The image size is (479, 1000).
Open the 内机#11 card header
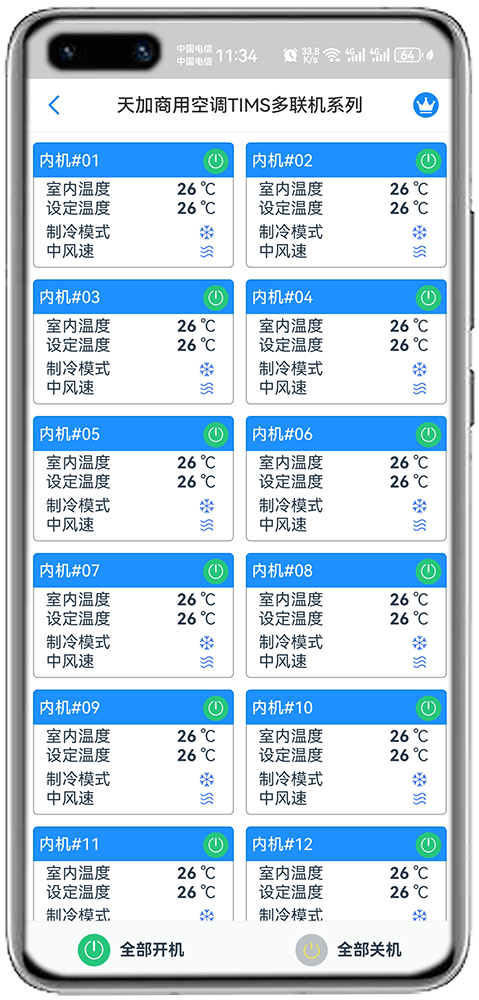133,844
